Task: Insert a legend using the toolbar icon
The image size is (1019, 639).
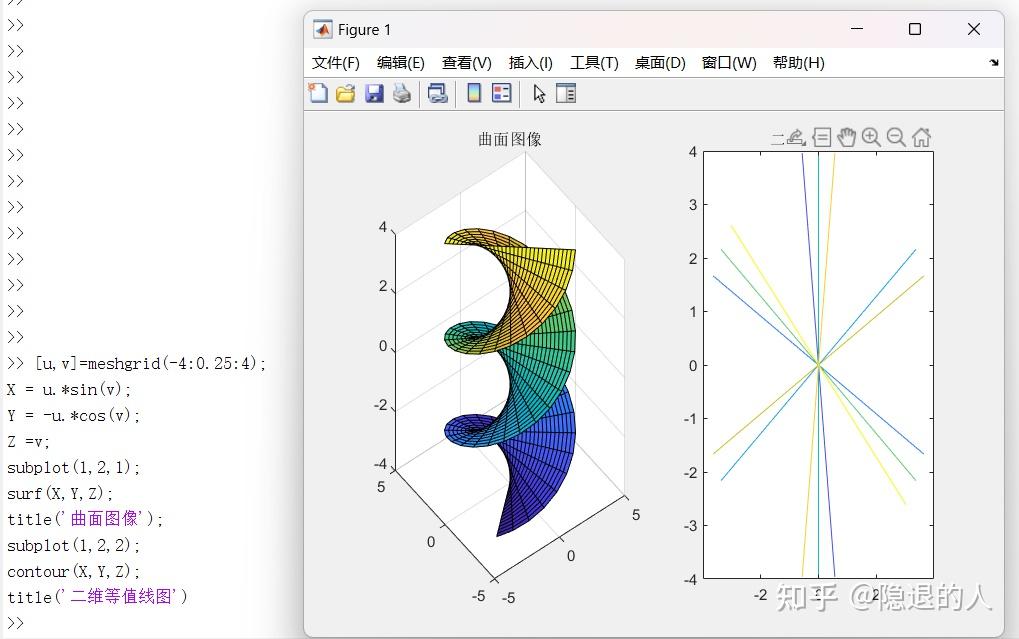Action: 502,94
